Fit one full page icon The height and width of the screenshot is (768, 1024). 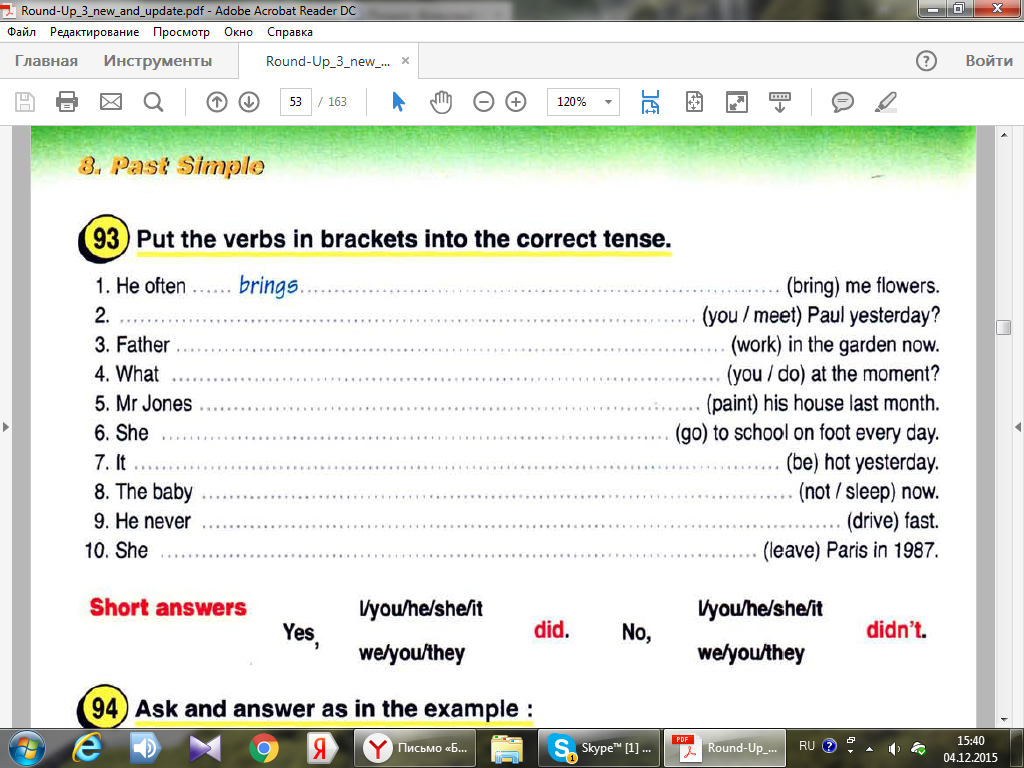click(x=694, y=102)
